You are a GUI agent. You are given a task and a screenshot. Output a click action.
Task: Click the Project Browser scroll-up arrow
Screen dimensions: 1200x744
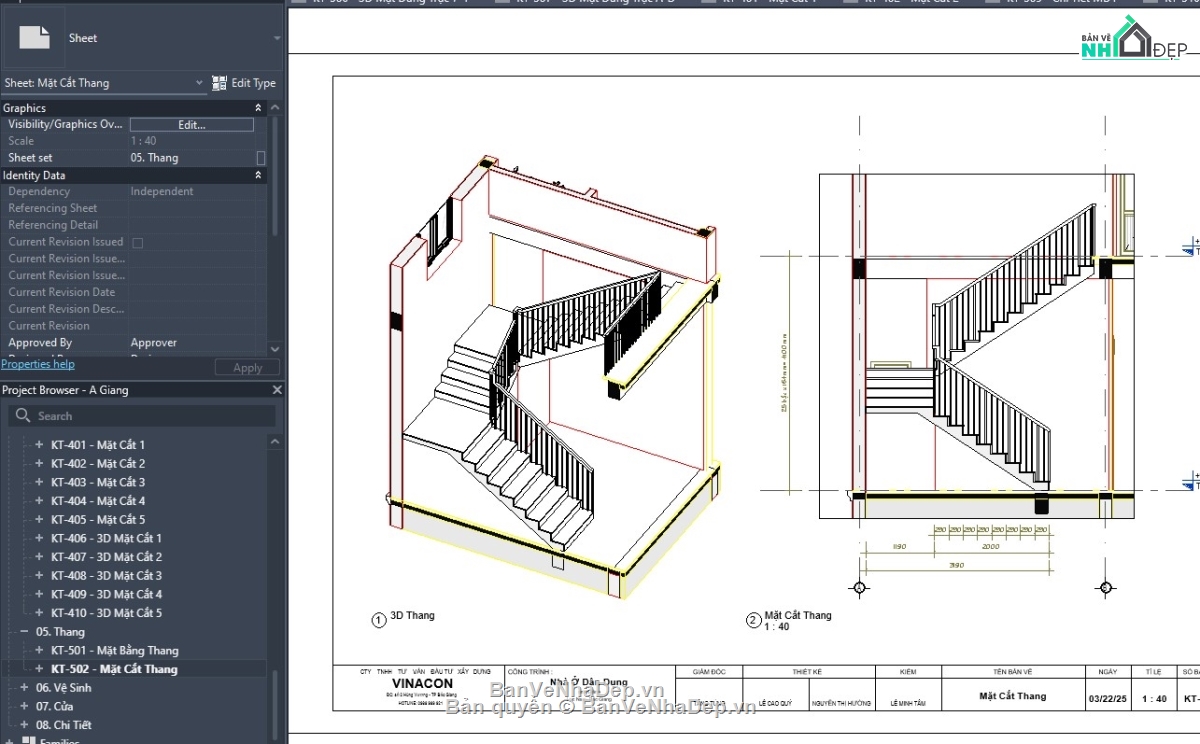point(276,442)
